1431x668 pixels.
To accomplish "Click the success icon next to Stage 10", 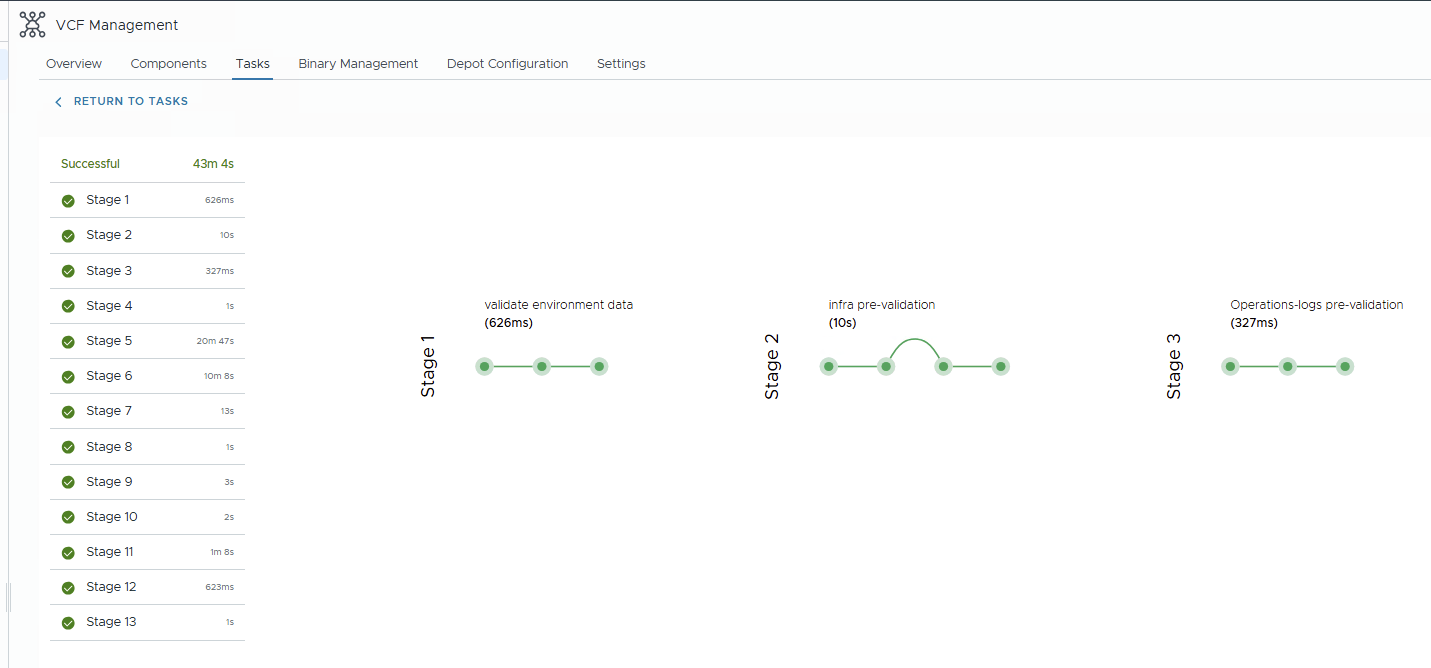I will coord(67,517).
